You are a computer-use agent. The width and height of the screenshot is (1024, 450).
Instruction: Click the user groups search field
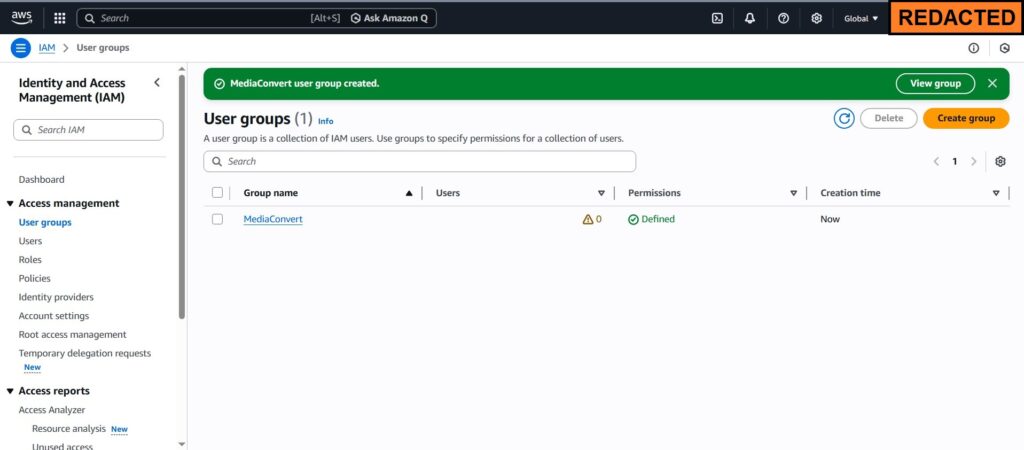coord(420,161)
